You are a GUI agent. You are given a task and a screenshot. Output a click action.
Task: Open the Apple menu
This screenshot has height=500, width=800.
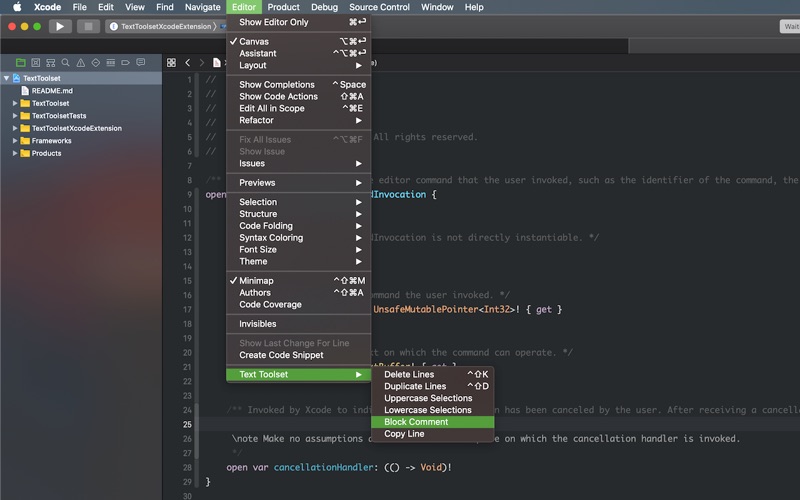17,7
